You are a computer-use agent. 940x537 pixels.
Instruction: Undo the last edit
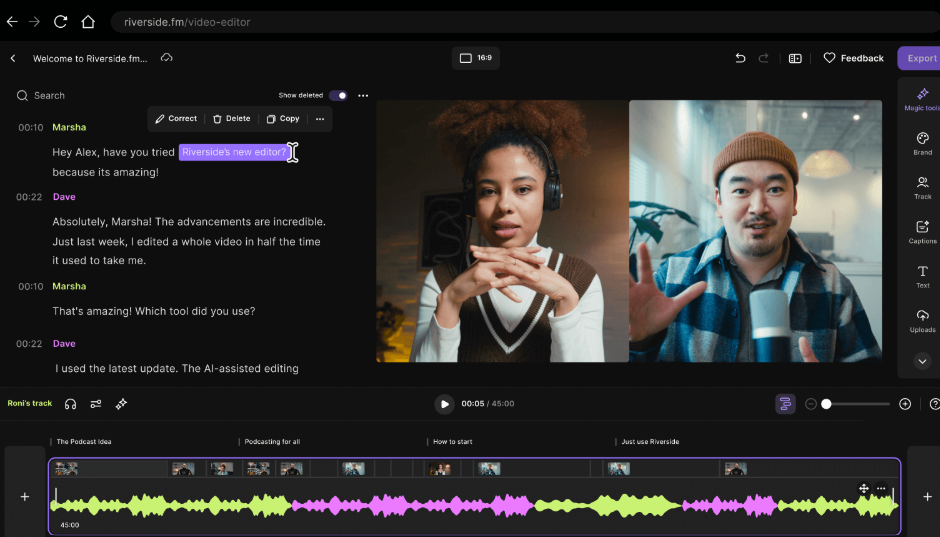(740, 58)
